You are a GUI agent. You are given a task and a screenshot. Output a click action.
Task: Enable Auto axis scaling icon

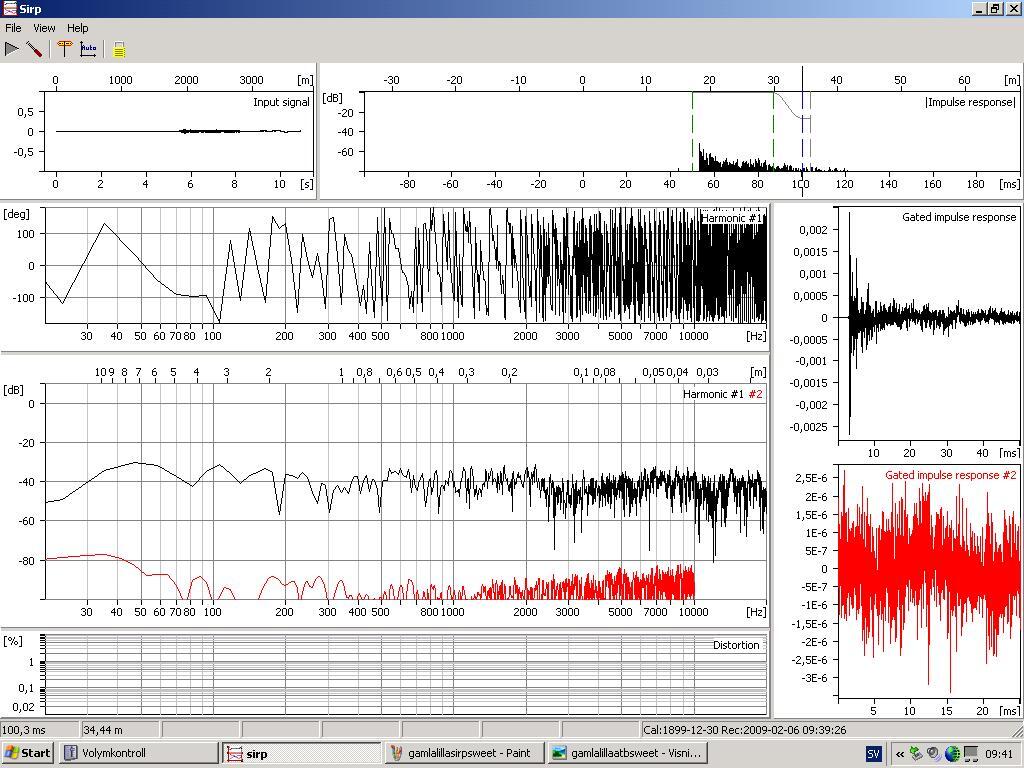(x=88, y=48)
